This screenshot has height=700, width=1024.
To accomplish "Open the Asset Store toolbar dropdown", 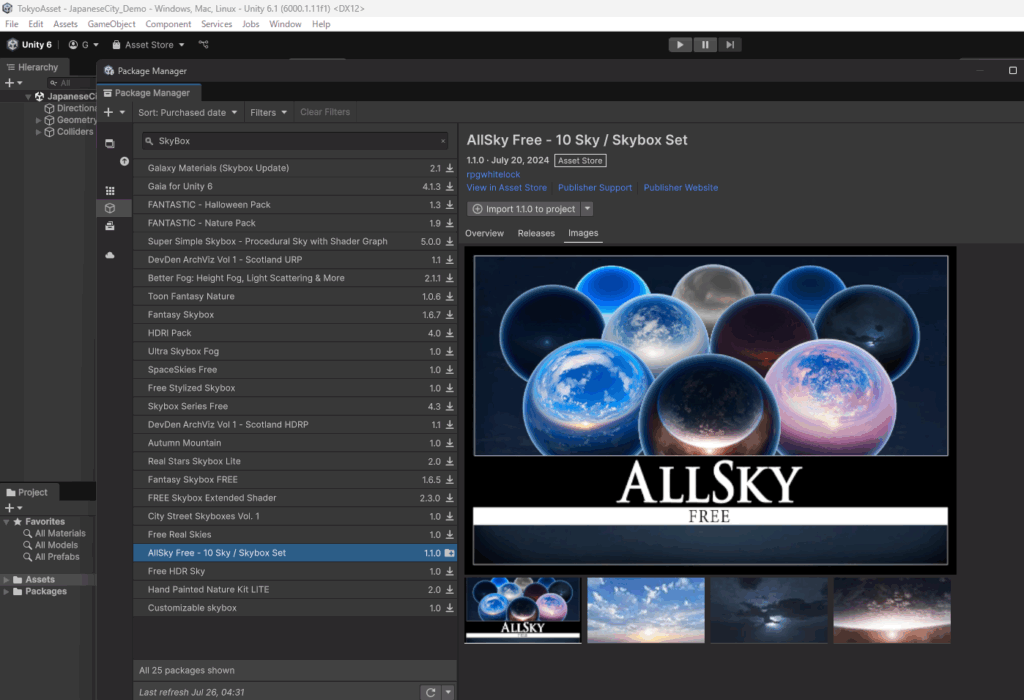I will pyautogui.click(x=148, y=44).
